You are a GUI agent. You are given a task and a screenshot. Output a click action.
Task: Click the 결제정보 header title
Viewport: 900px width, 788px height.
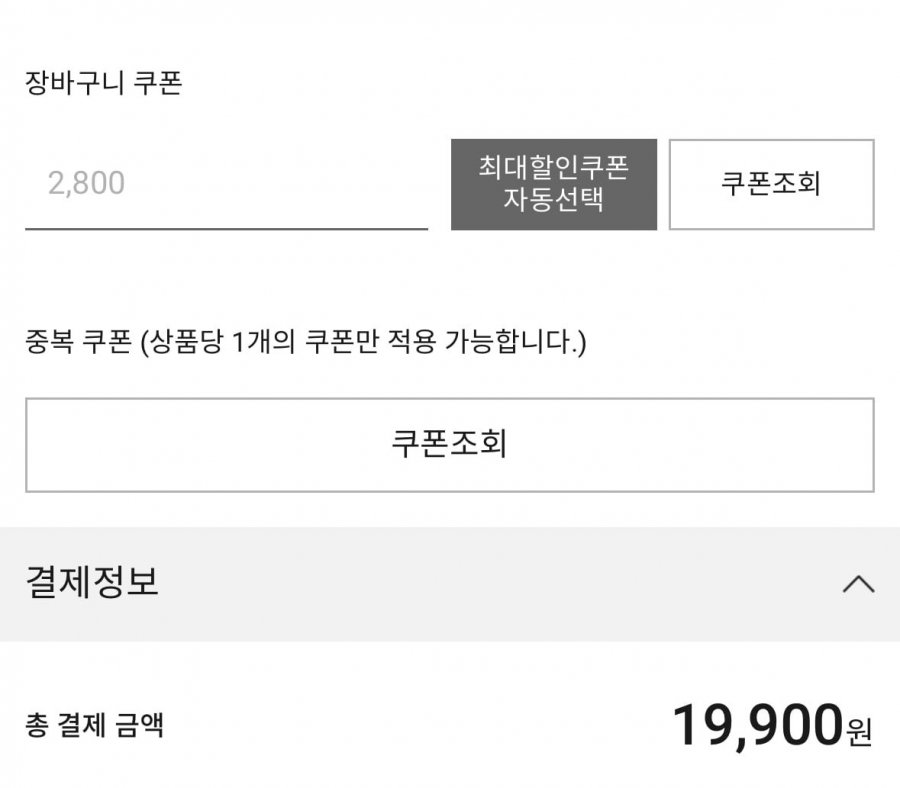[92, 582]
